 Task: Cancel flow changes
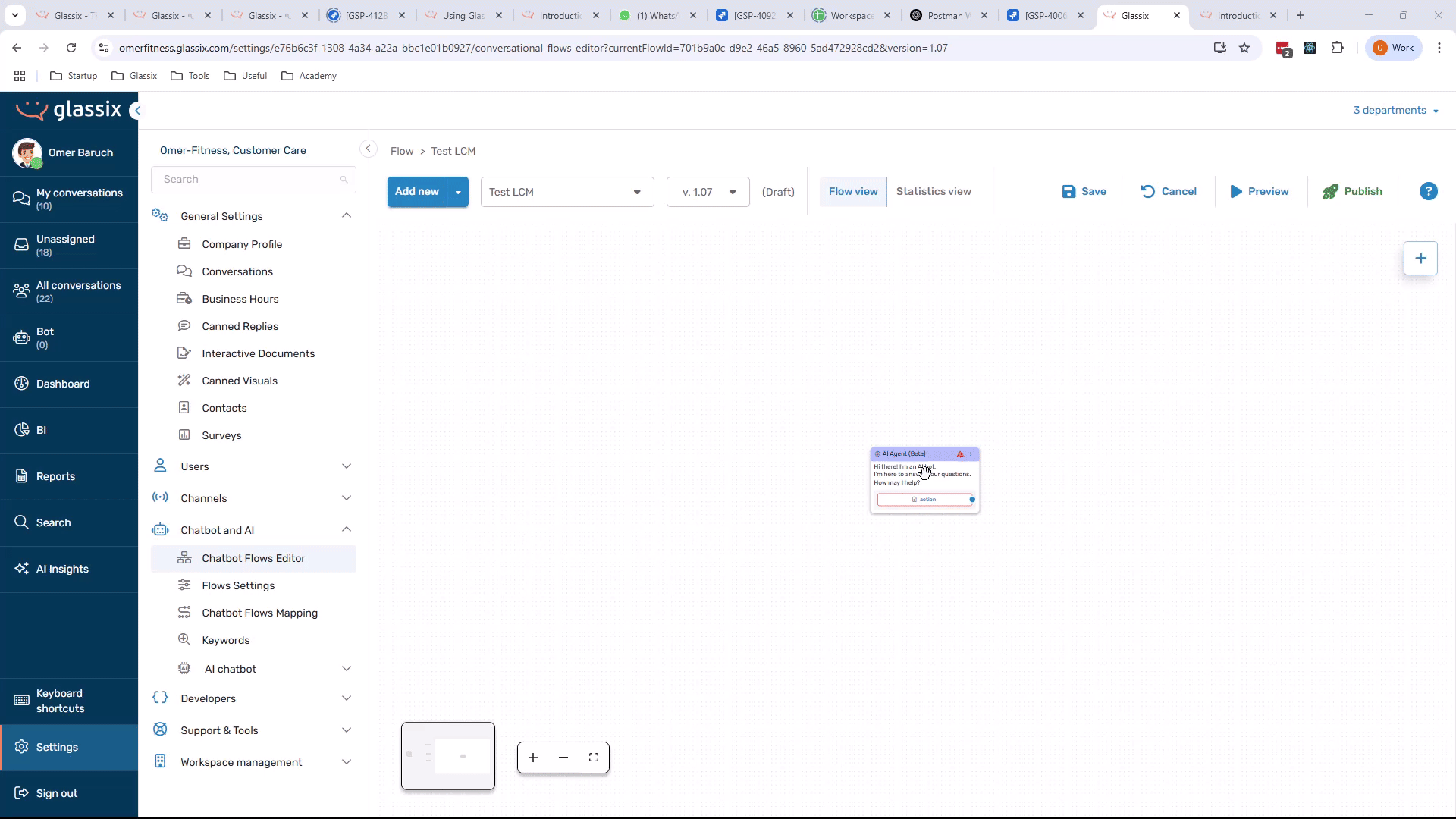(1168, 191)
